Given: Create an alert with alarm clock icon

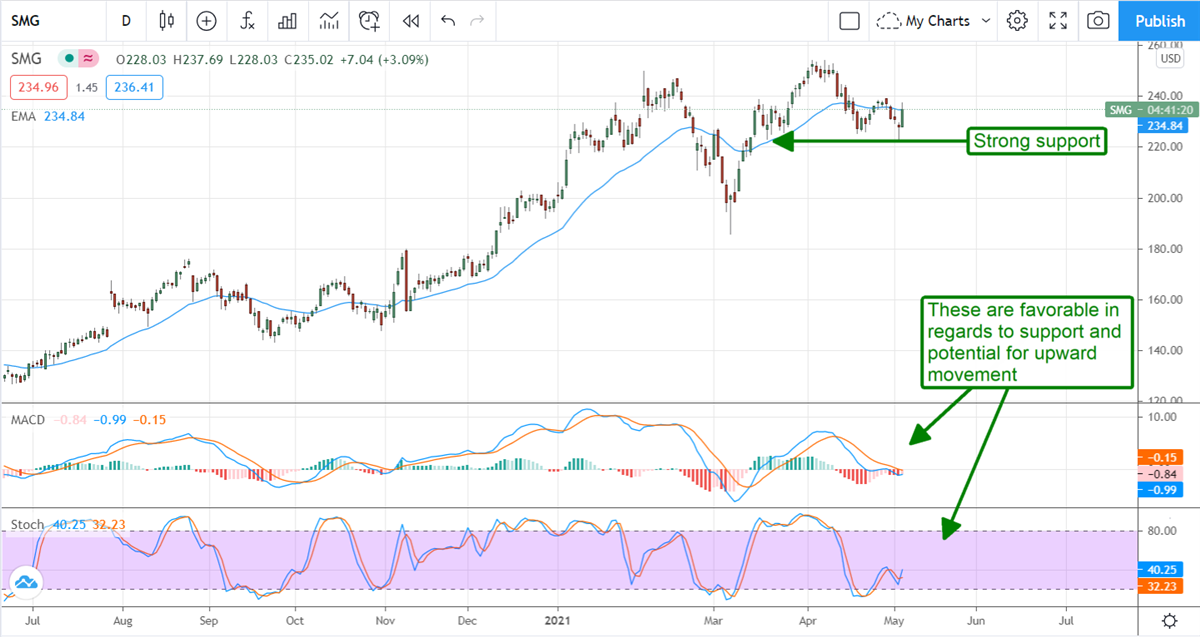Looking at the screenshot, I should tap(370, 20).
